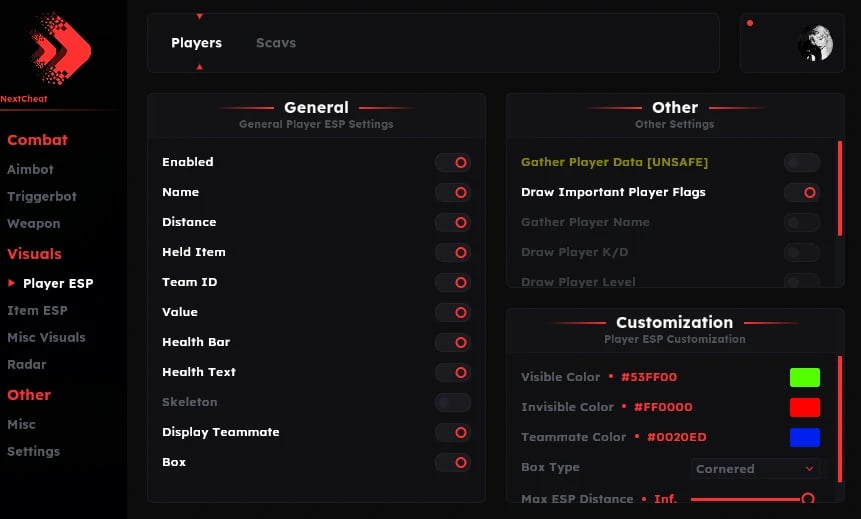The width and height of the screenshot is (861, 519).
Task: Click the blue Teammate Color swatch
Action: pyautogui.click(x=804, y=437)
